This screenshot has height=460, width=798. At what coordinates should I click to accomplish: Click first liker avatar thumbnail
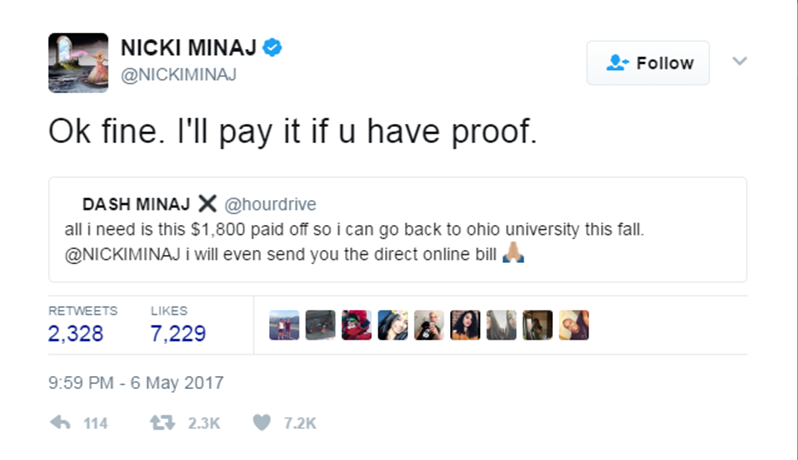click(284, 325)
